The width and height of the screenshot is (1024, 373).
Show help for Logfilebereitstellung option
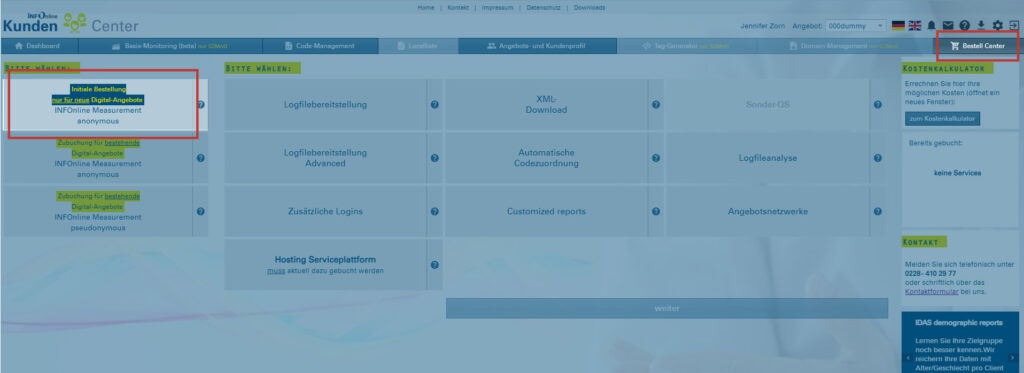tap(434, 105)
